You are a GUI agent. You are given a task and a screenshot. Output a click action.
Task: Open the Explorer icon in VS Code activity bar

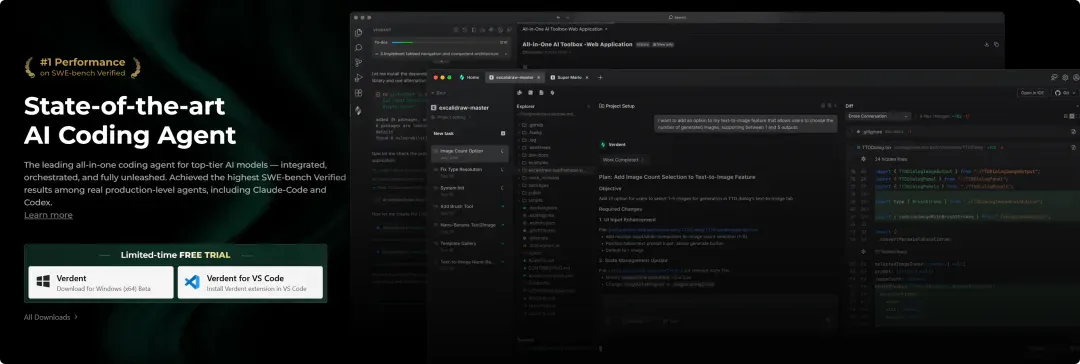[x=358, y=32]
